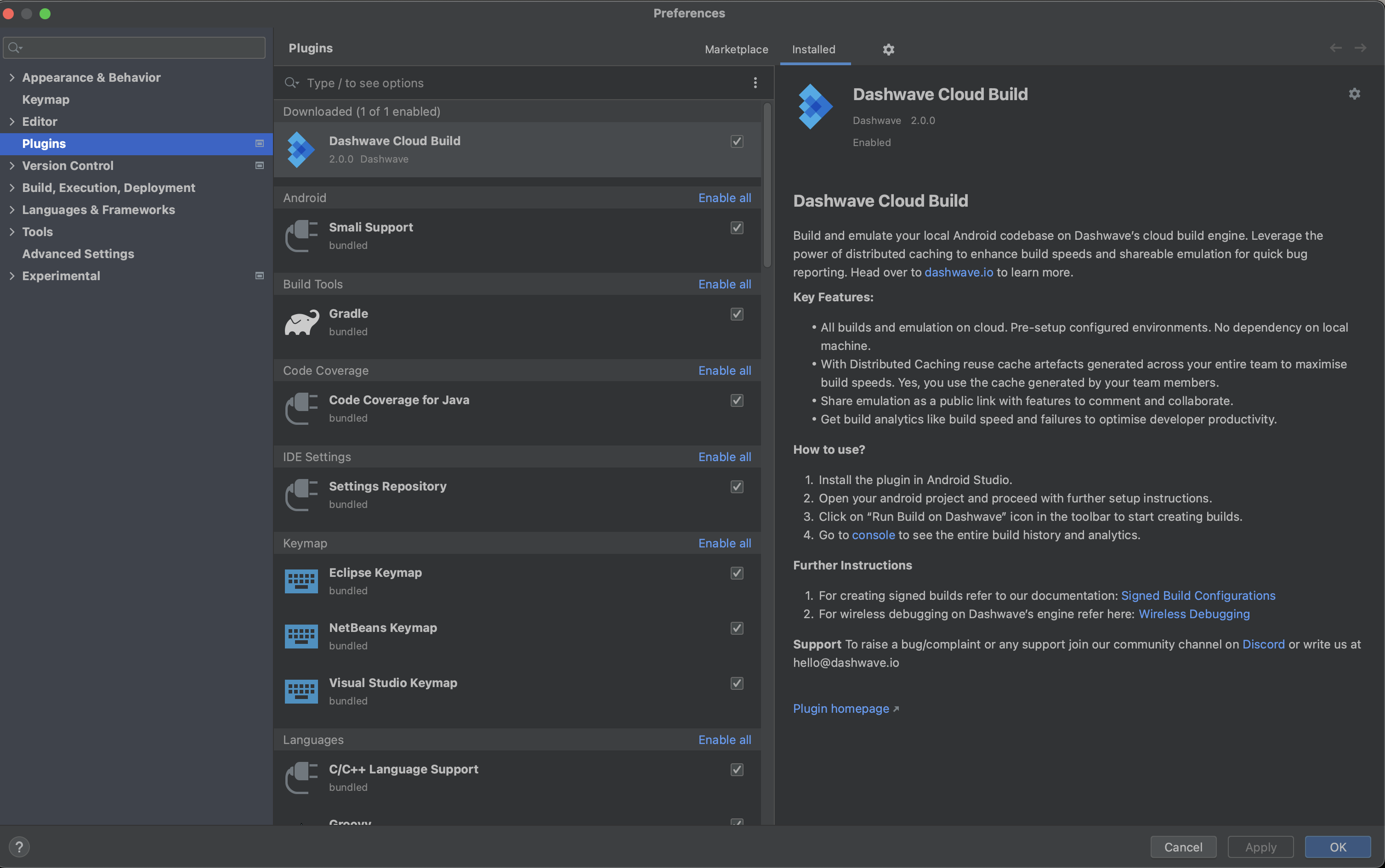1385x868 pixels.
Task: Select Keymap in settings sidebar
Action: click(x=45, y=100)
